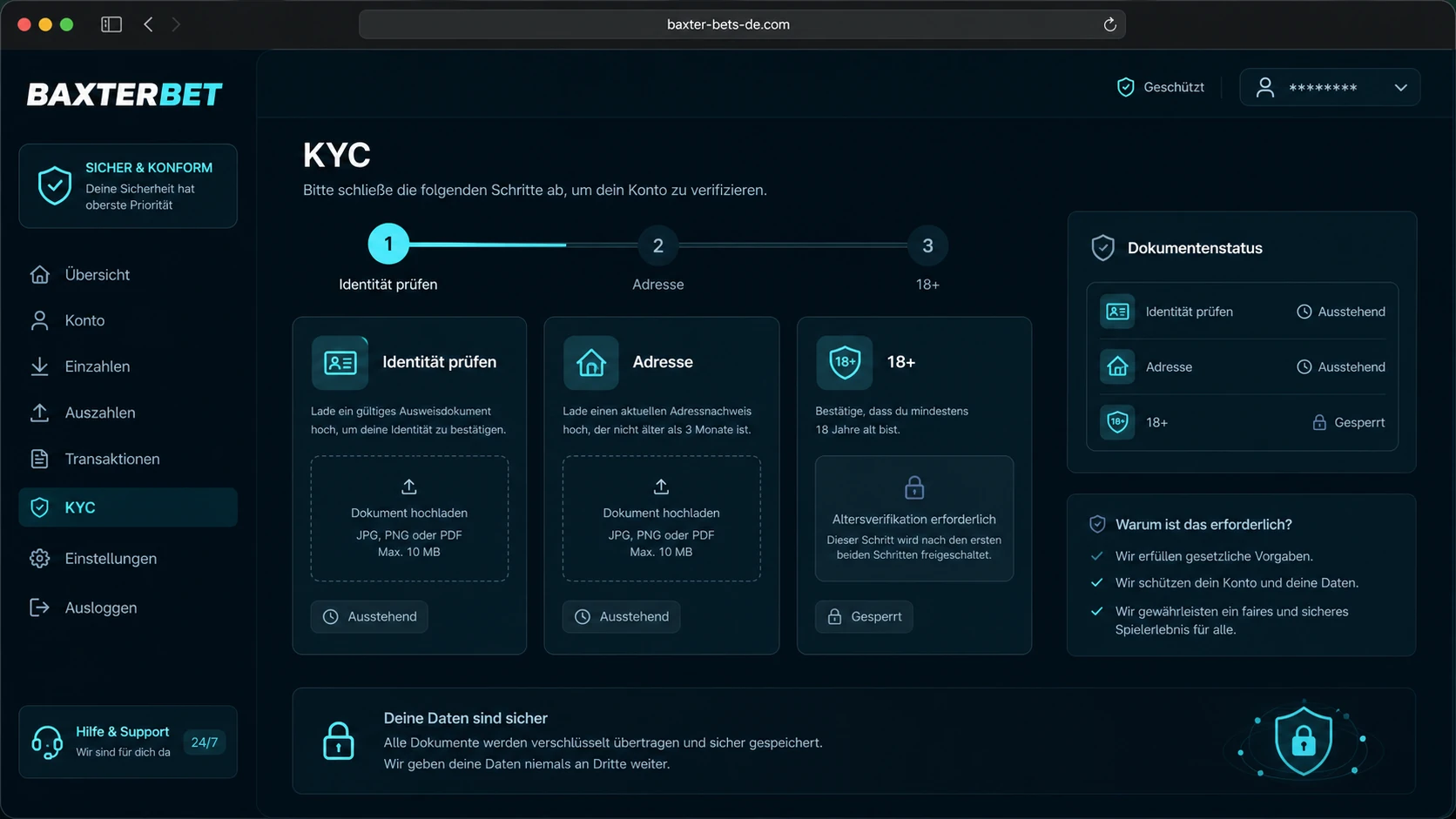
Task: Click the BAXTERBET logo
Action: (125, 94)
